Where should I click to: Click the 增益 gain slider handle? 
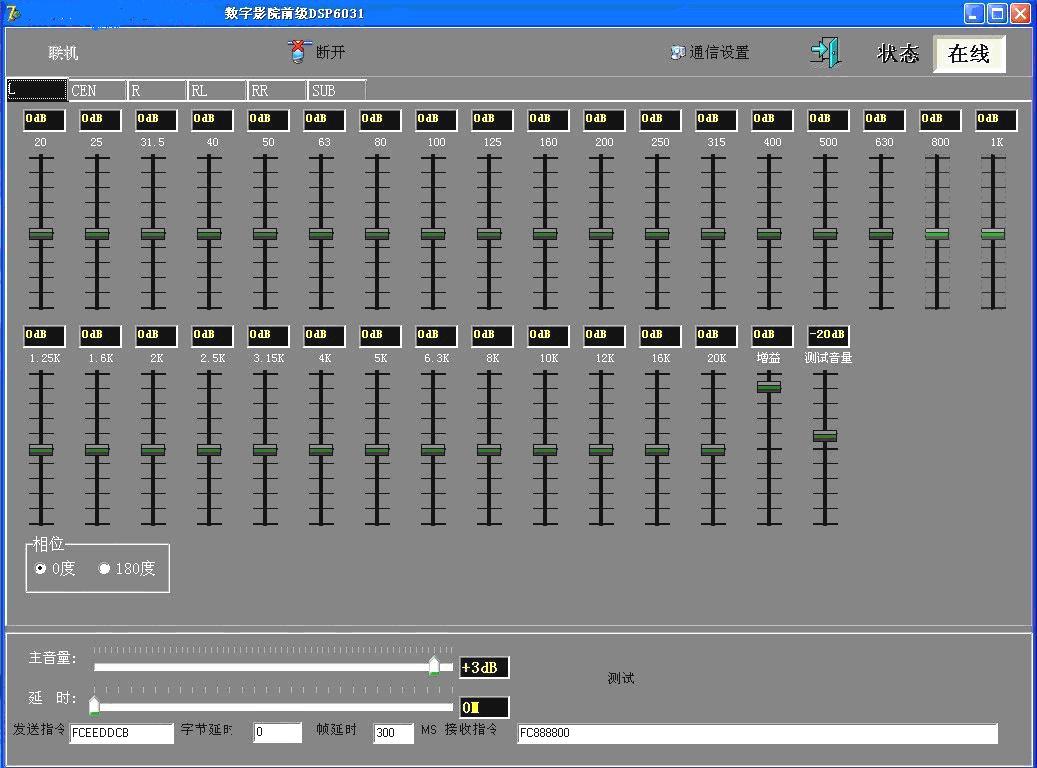(768, 387)
